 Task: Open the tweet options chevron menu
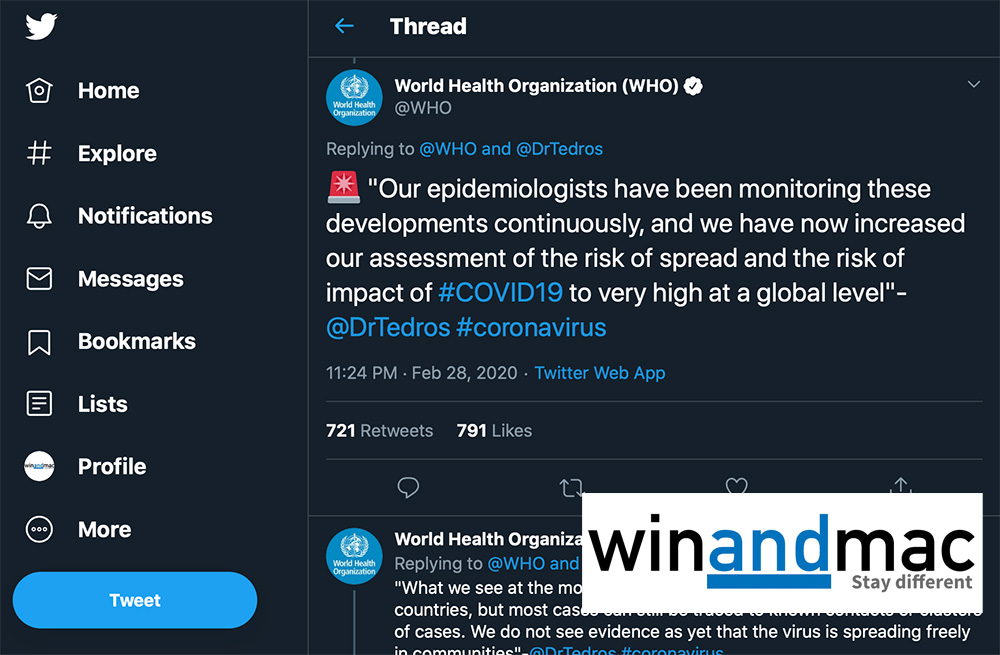pyautogui.click(x=973, y=85)
